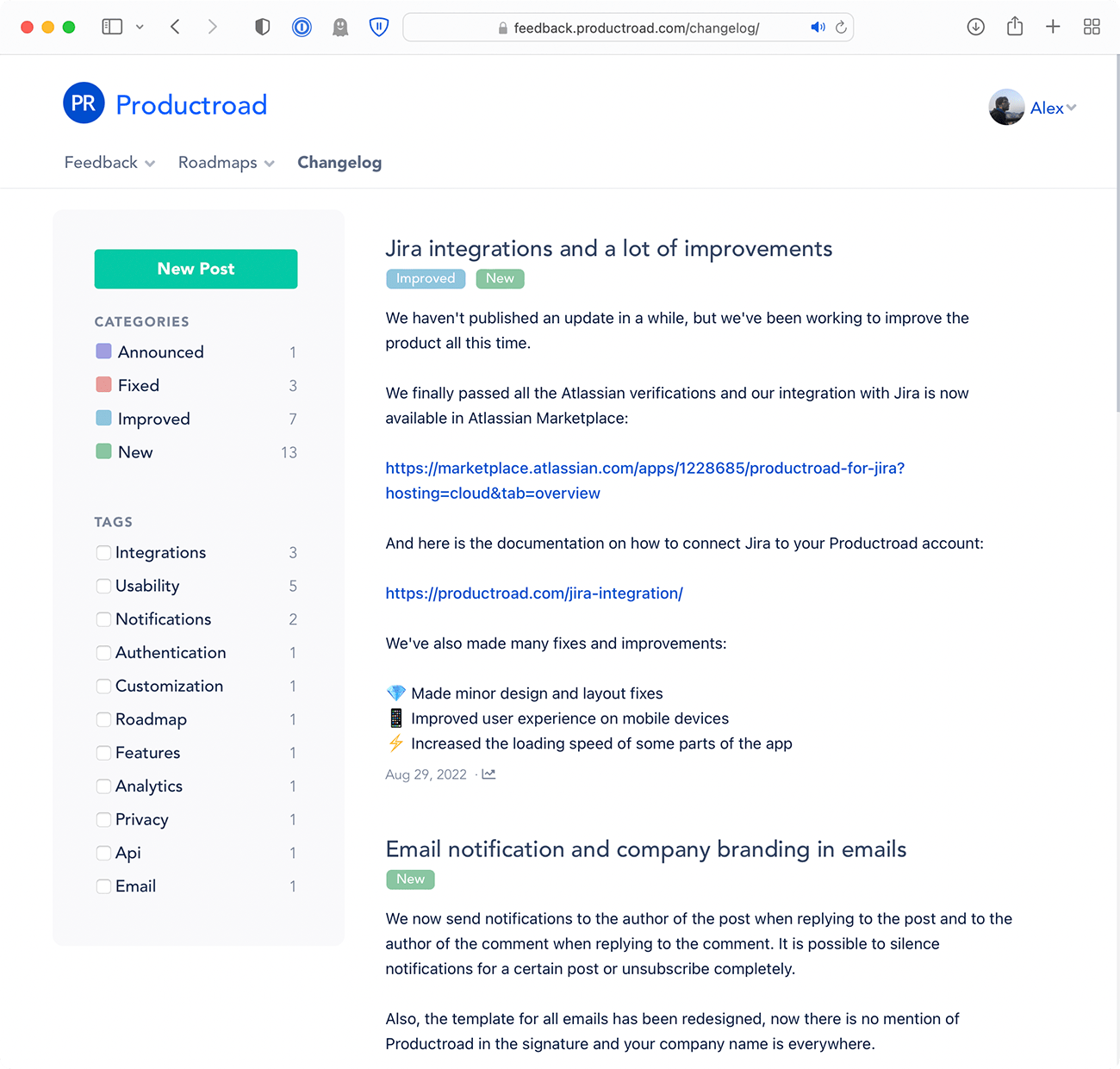Screen dimensions: 1120x1069
Task: Show Safari downloads
Action: click(976, 27)
